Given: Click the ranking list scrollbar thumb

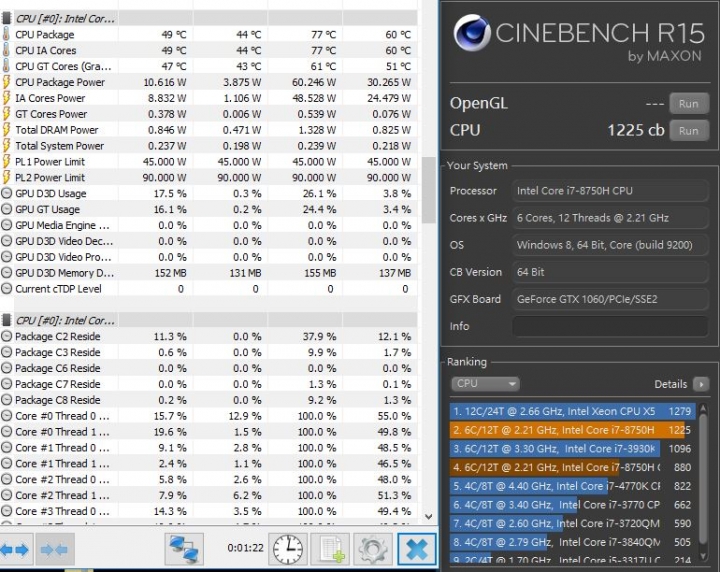Looking at the screenshot, I should coord(703,478).
